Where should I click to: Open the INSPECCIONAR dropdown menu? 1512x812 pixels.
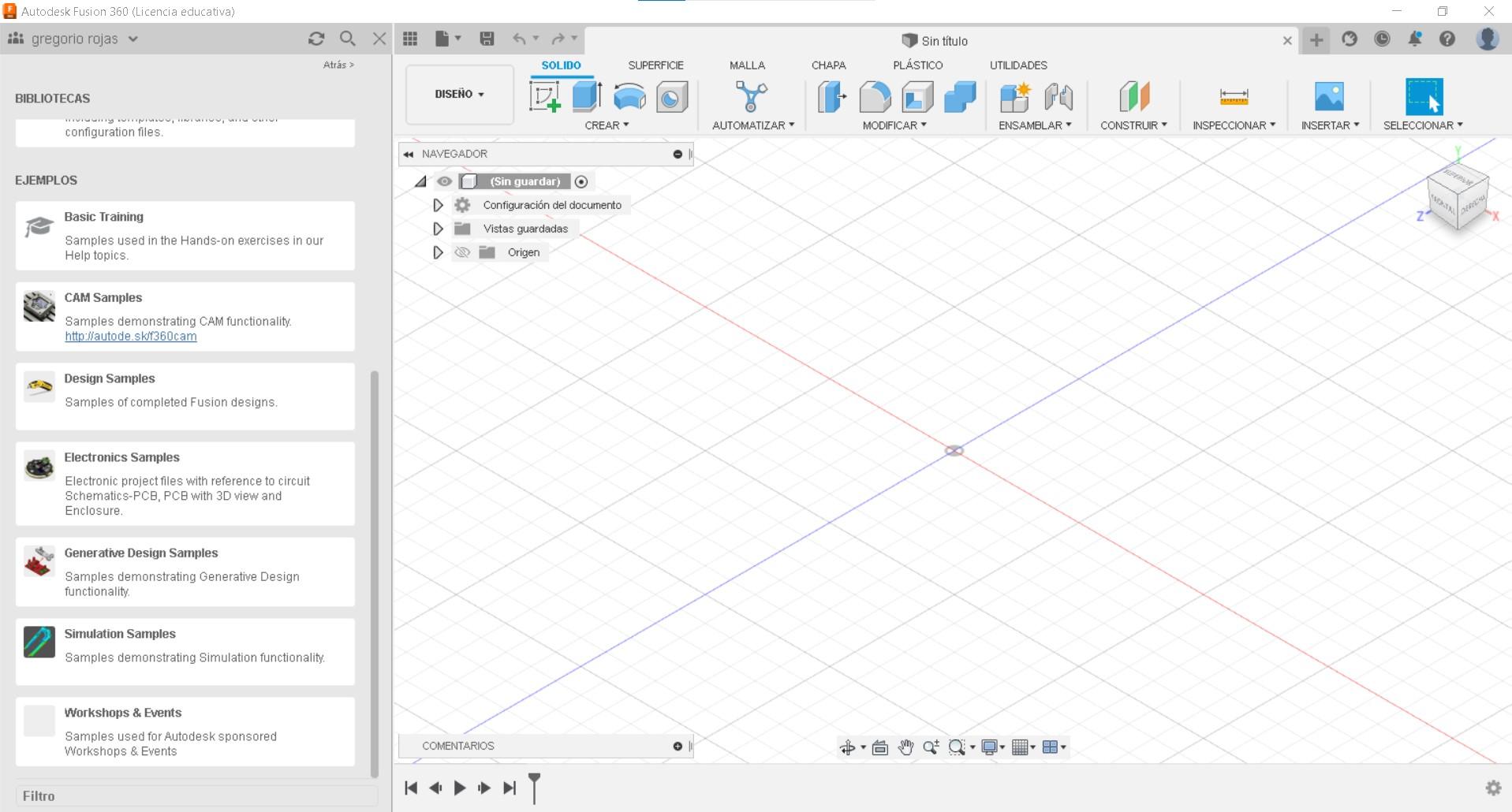point(1234,125)
